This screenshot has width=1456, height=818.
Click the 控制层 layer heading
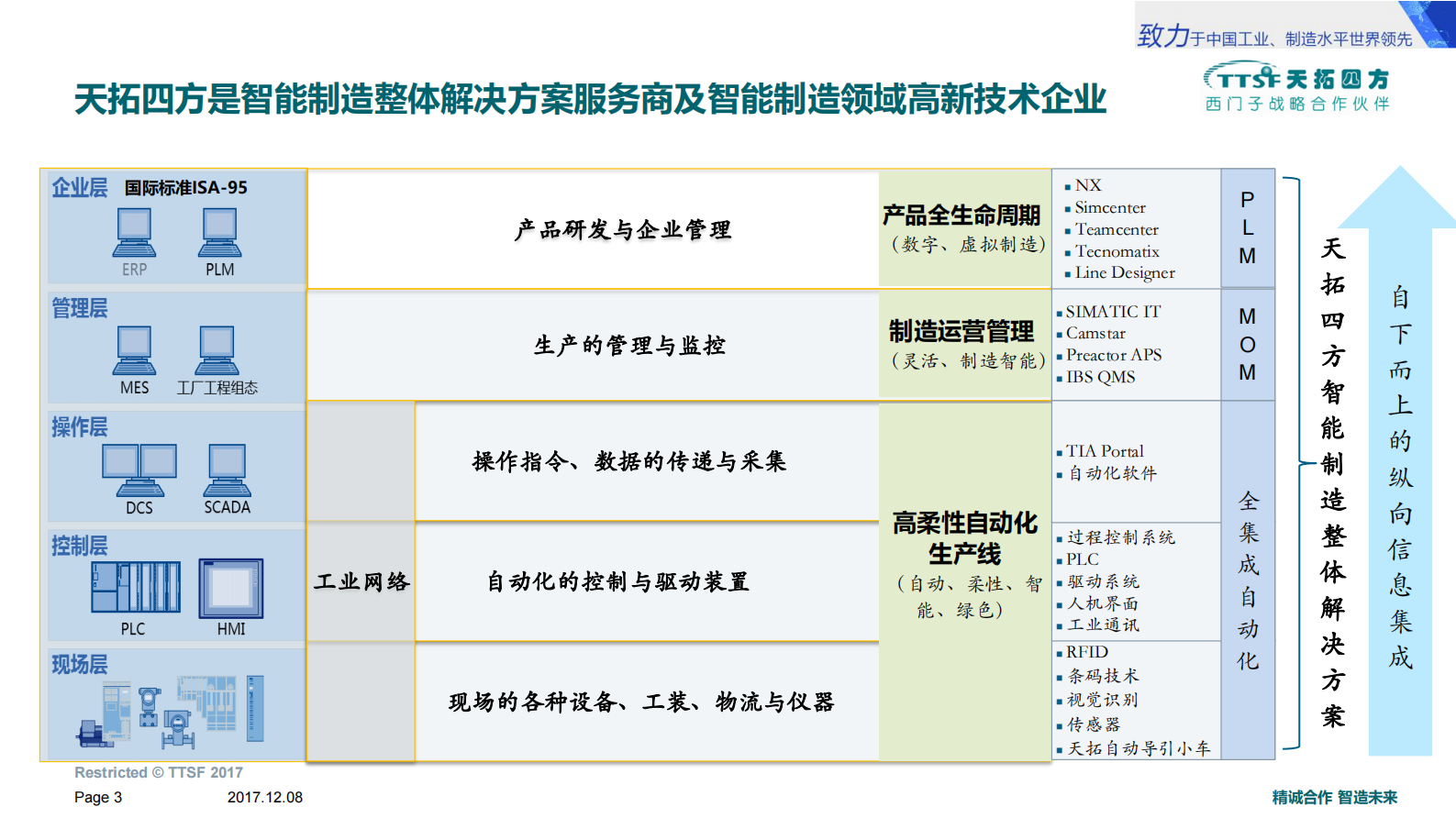80,547
